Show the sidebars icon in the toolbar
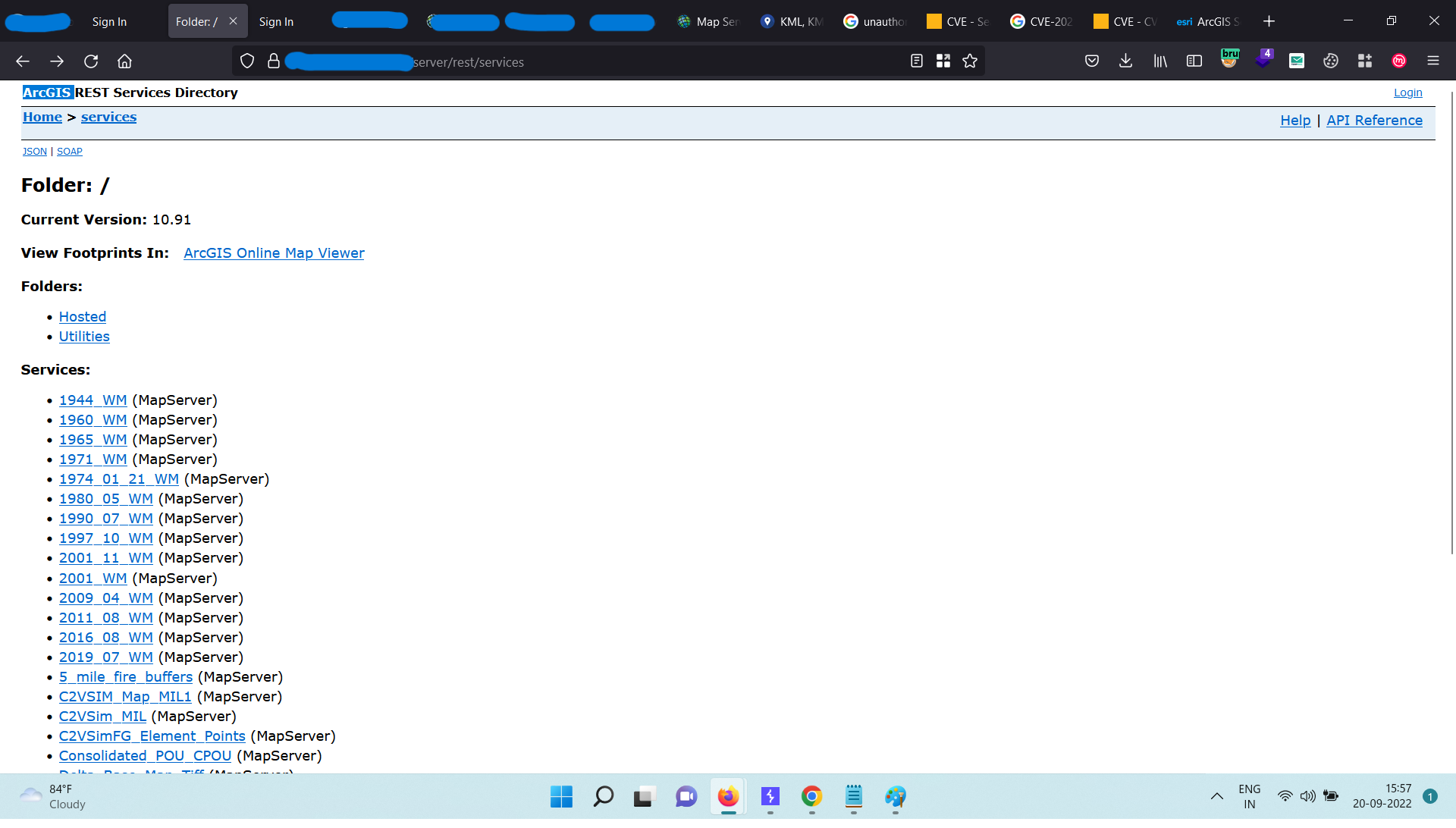 (x=1194, y=61)
